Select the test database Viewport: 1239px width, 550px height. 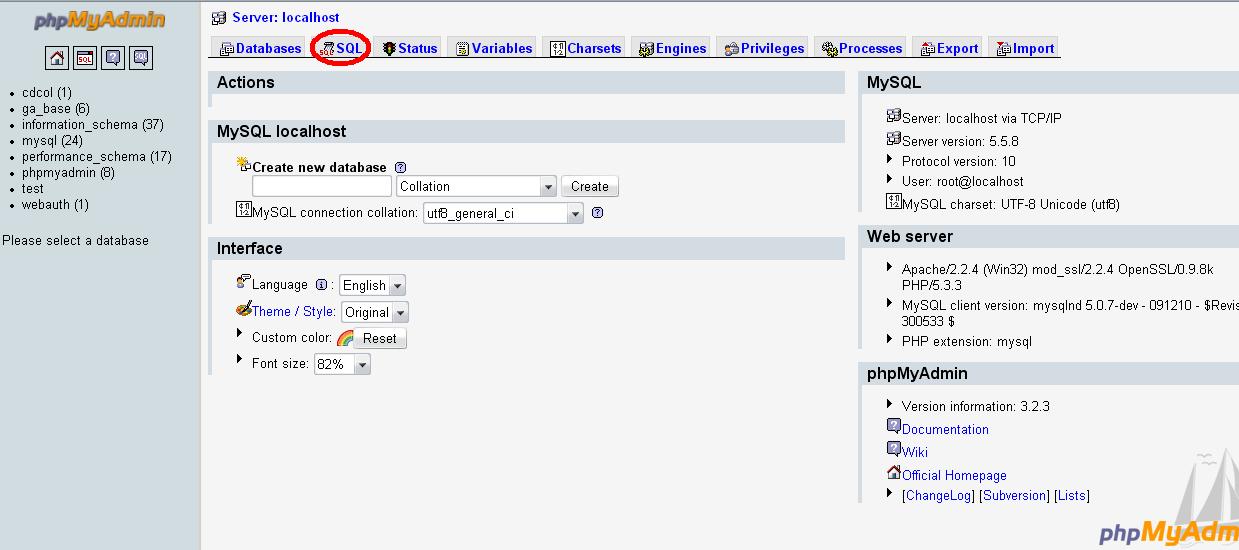click(x=33, y=188)
